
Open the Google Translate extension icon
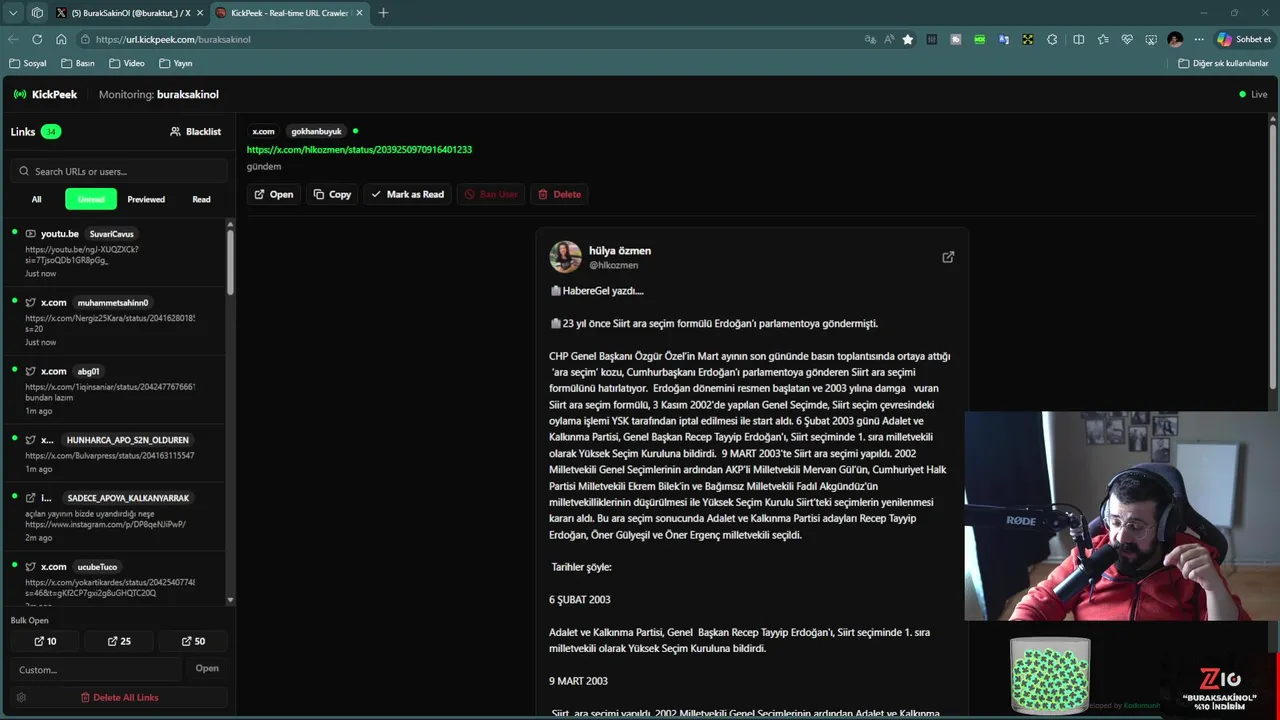pos(1004,39)
